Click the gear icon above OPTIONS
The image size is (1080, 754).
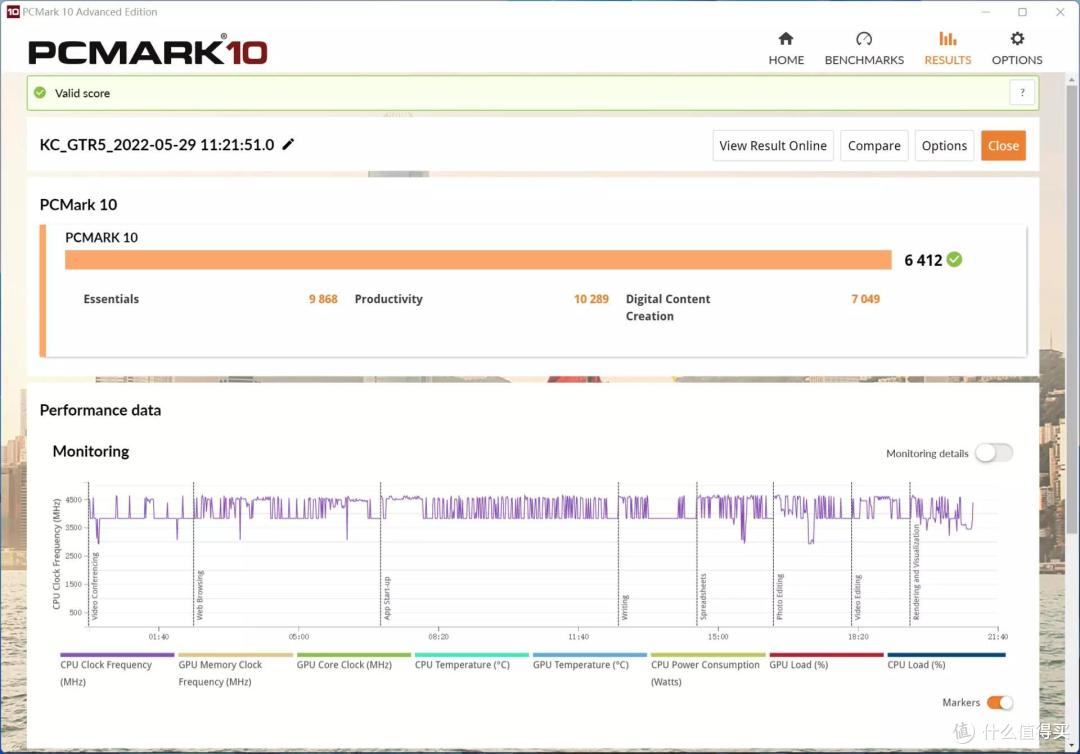[x=1017, y=39]
